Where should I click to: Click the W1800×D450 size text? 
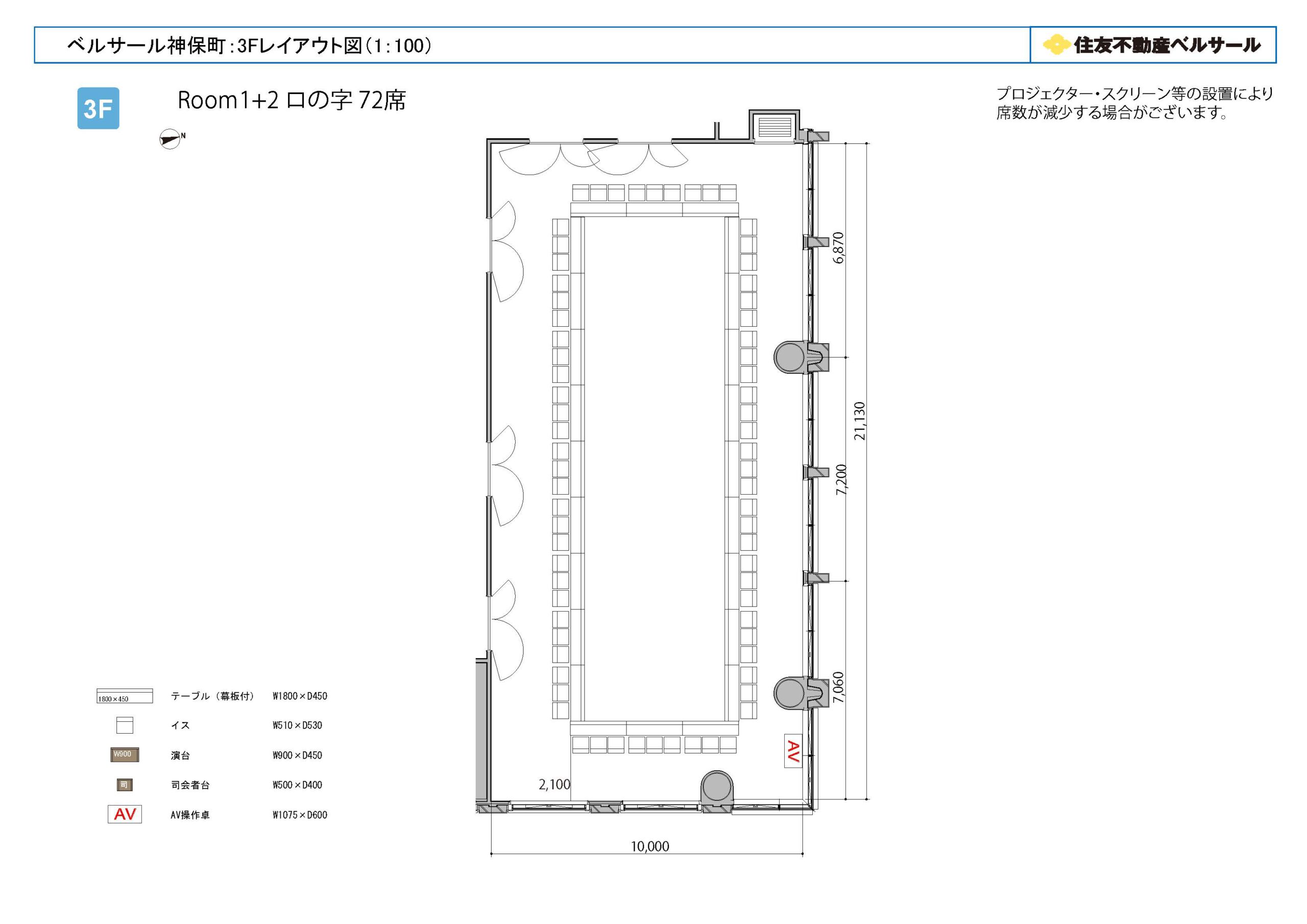coord(300,696)
